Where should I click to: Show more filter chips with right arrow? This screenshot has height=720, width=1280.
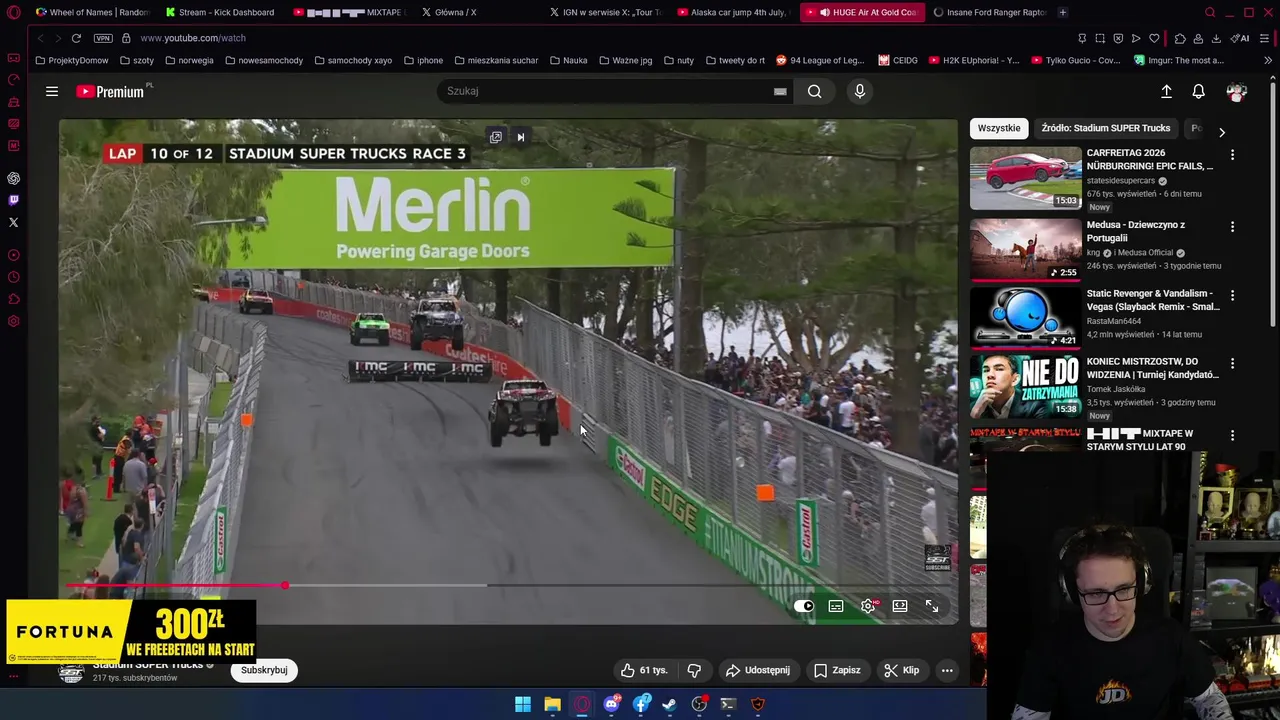(1221, 131)
